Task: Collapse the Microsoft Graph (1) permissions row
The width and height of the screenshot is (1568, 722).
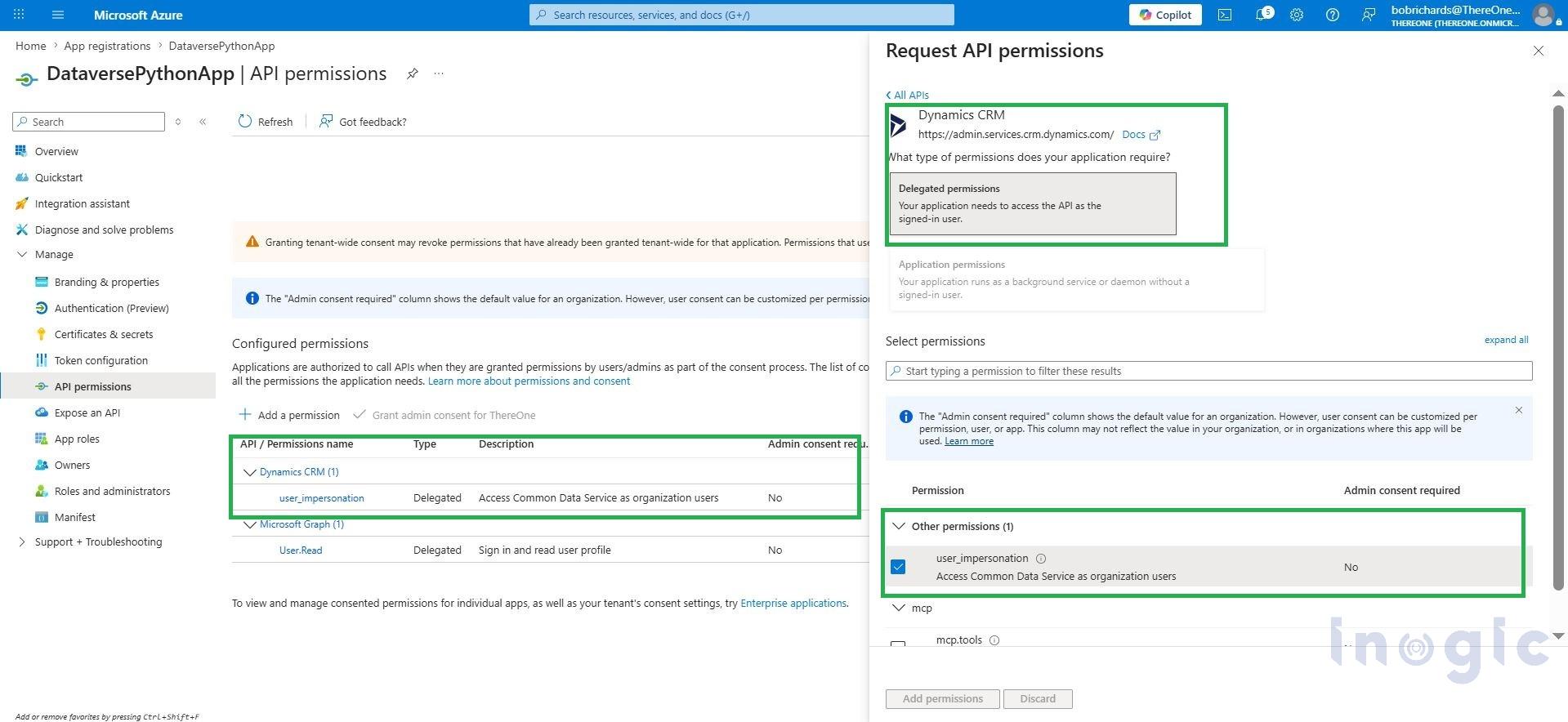Action: [250, 524]
